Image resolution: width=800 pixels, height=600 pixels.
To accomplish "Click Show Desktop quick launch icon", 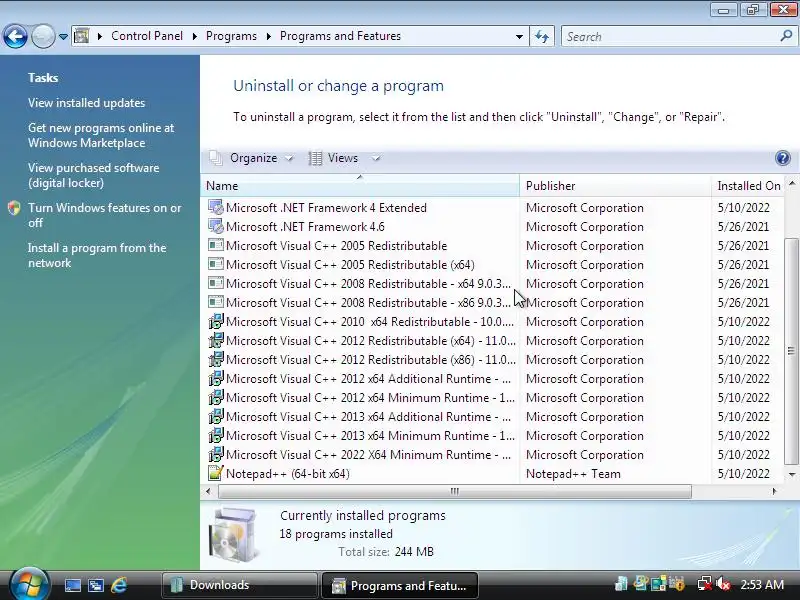I will 72,585.
